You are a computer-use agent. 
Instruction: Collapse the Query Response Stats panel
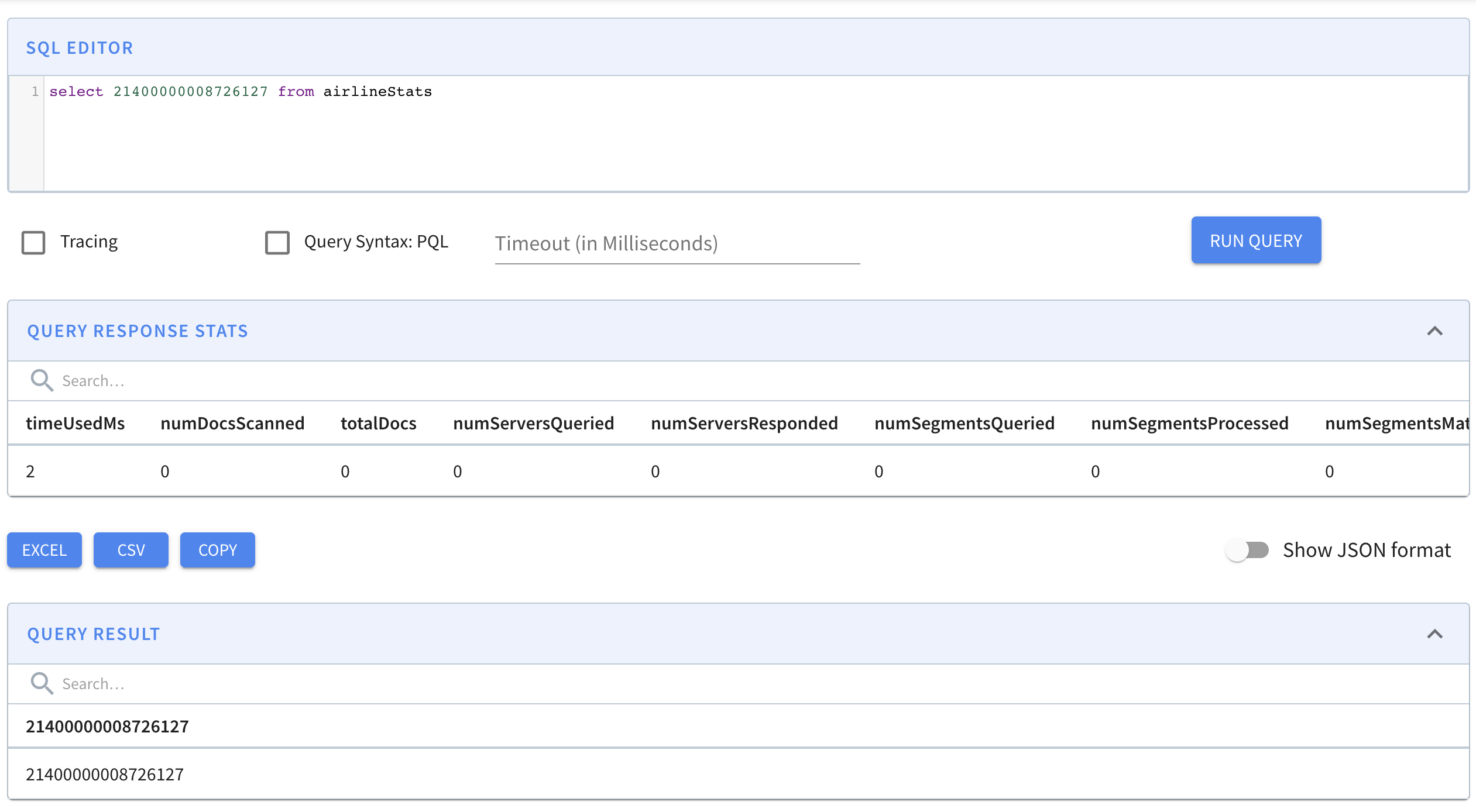(x=1434, y=331)
